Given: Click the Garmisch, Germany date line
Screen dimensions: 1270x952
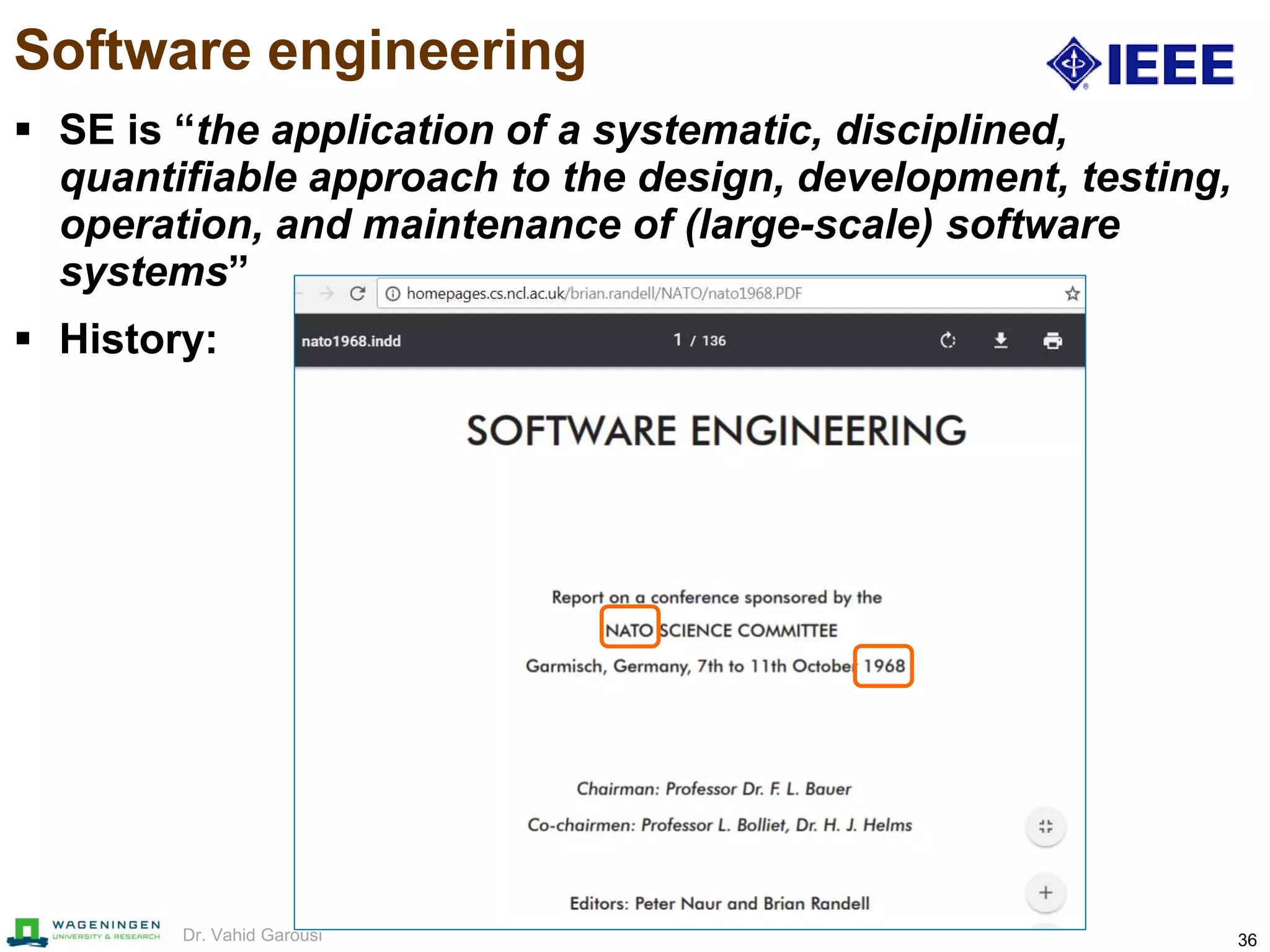Looking at the screenshot, I should pyautogui.click(x=715, y=666).
